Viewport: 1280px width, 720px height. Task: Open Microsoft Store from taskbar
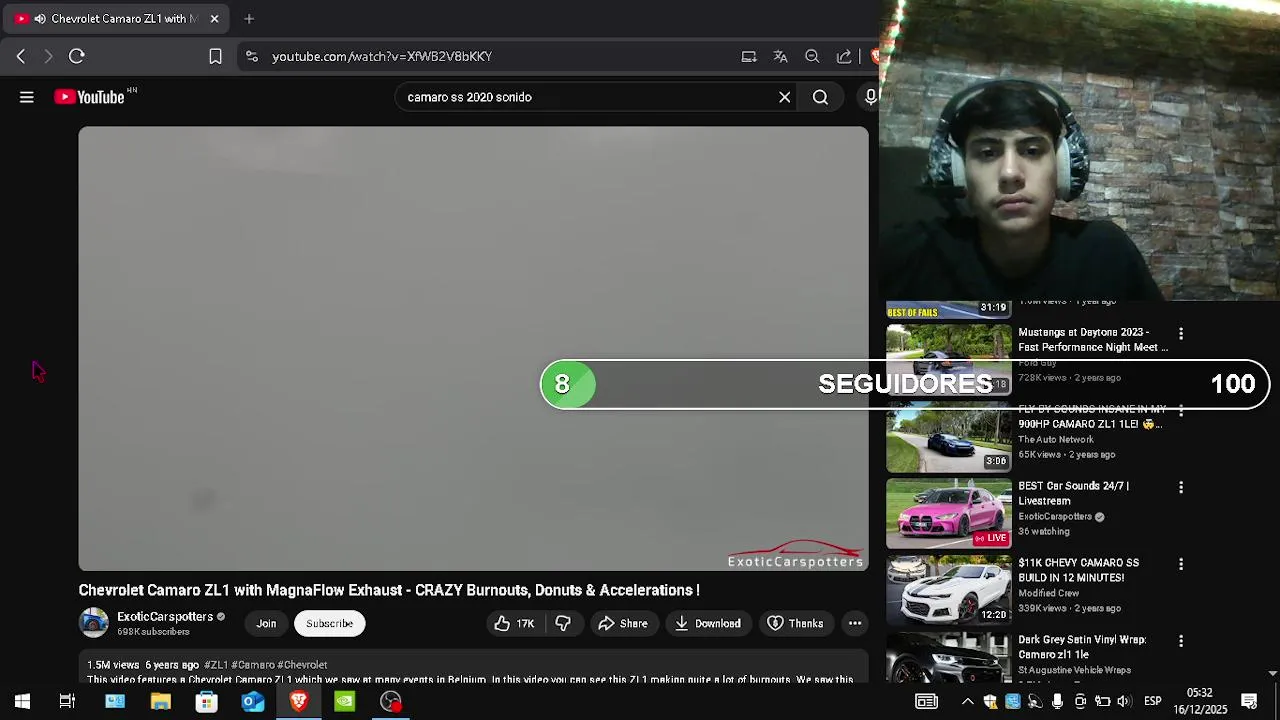207,702
